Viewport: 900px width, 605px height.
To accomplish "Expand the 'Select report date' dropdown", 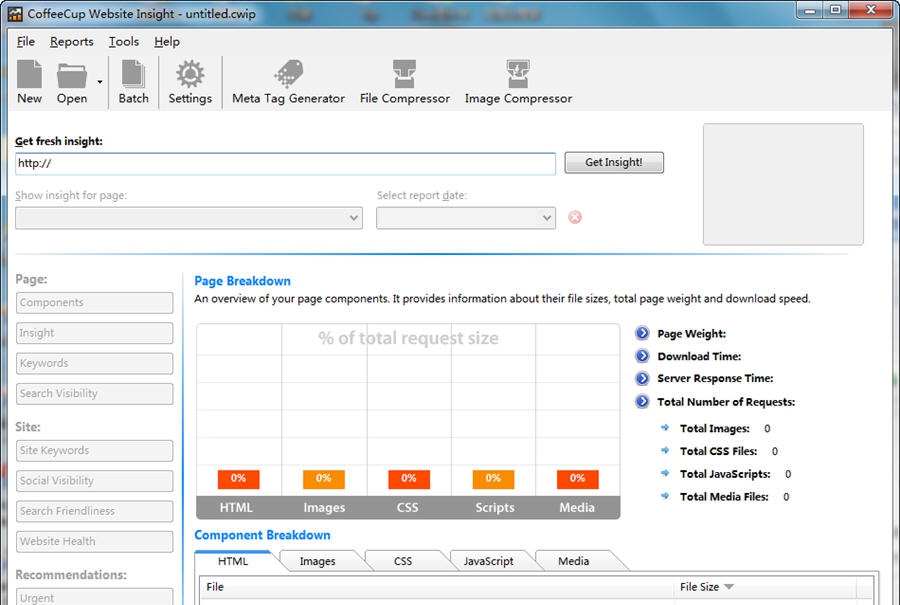I will point(546,217).
